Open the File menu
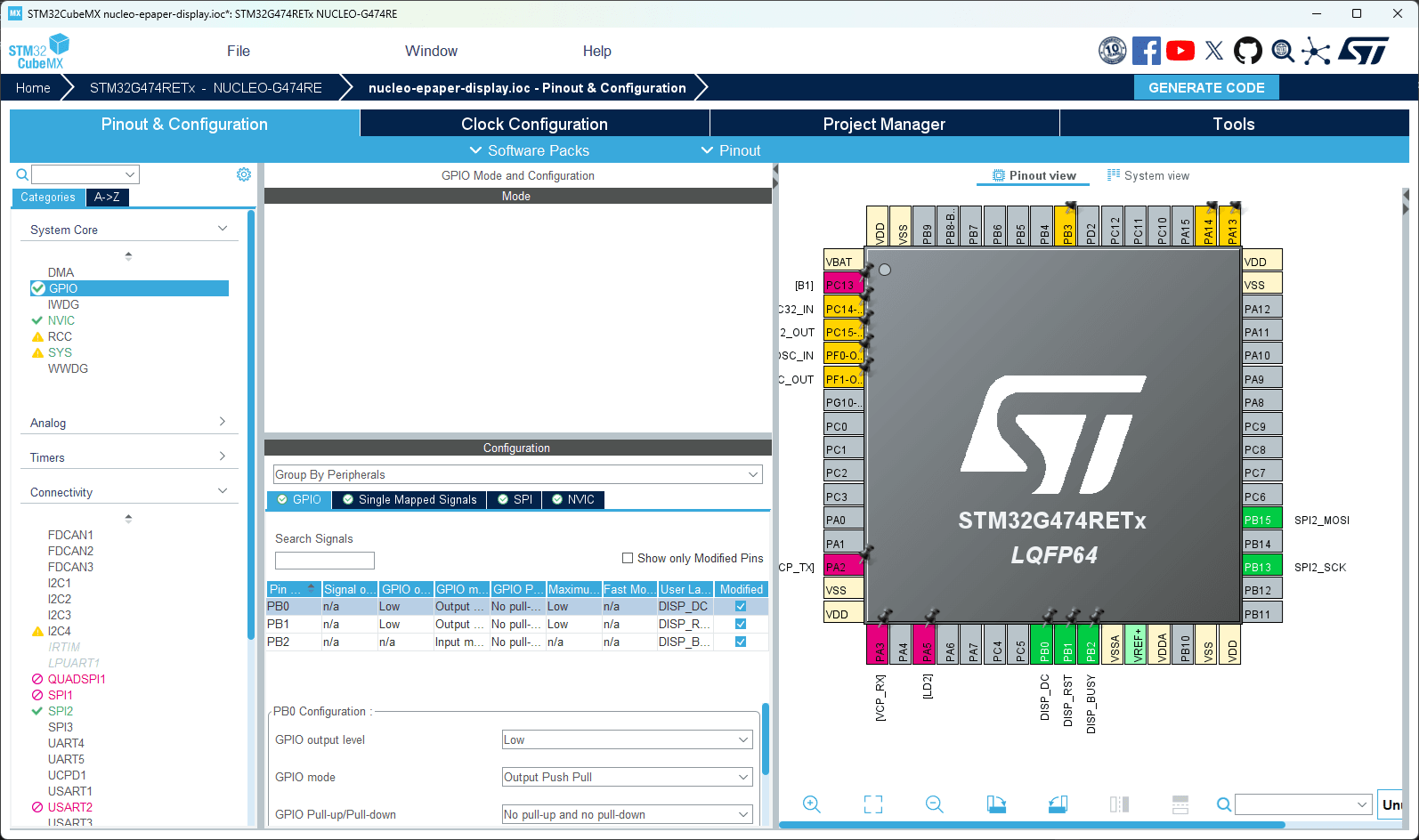 pos(238,51)
